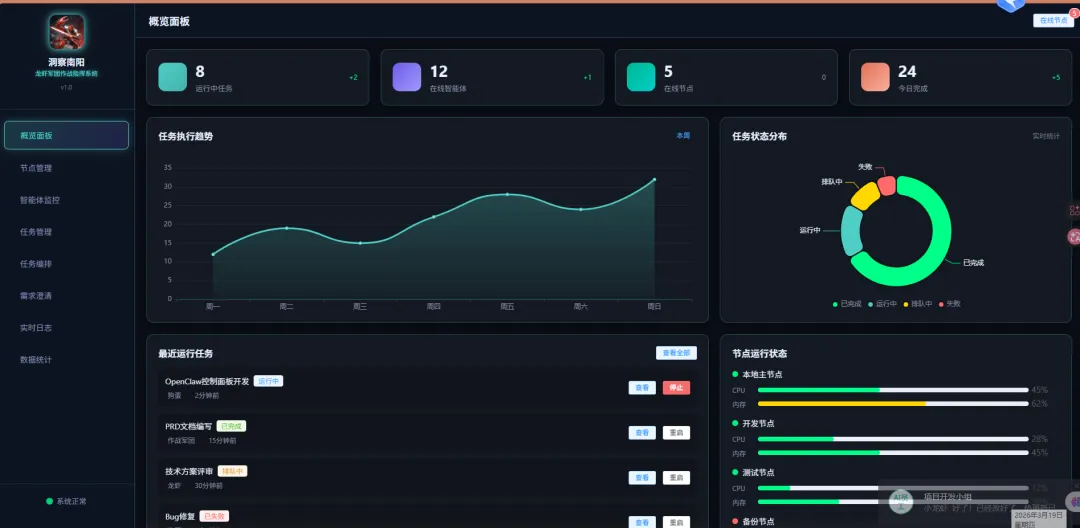Click red 失败 donut segment
Viewport: 1080px width, 528px height.
[x=886, y=186]
